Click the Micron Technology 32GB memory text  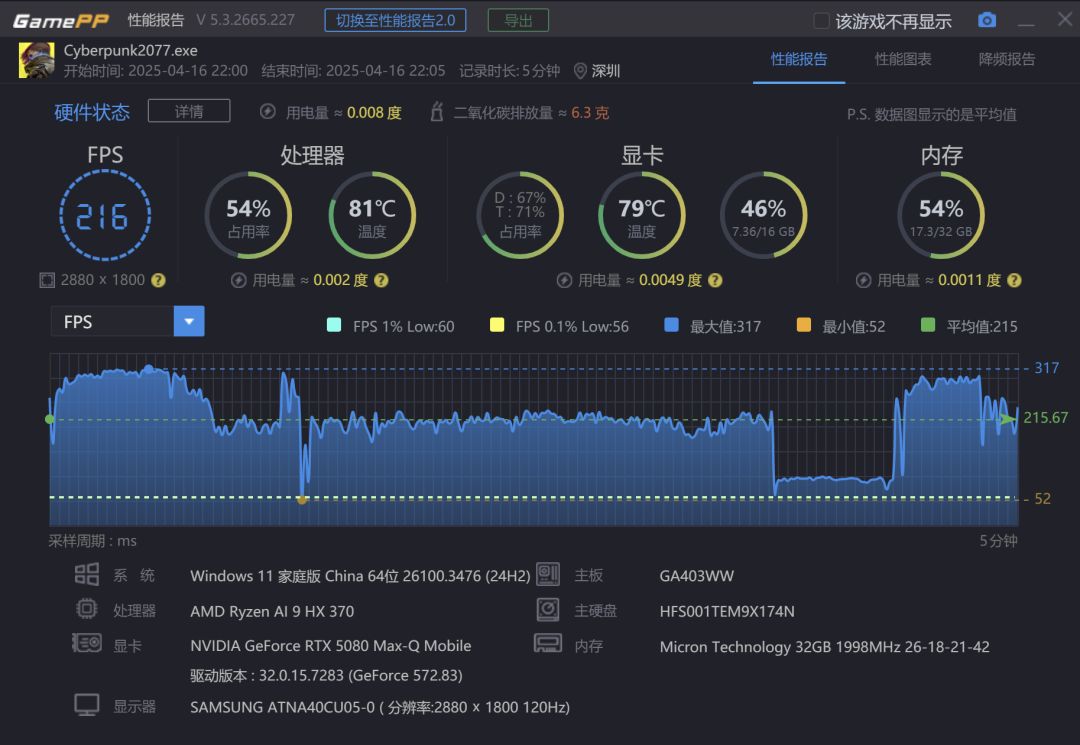coord(824,647)
